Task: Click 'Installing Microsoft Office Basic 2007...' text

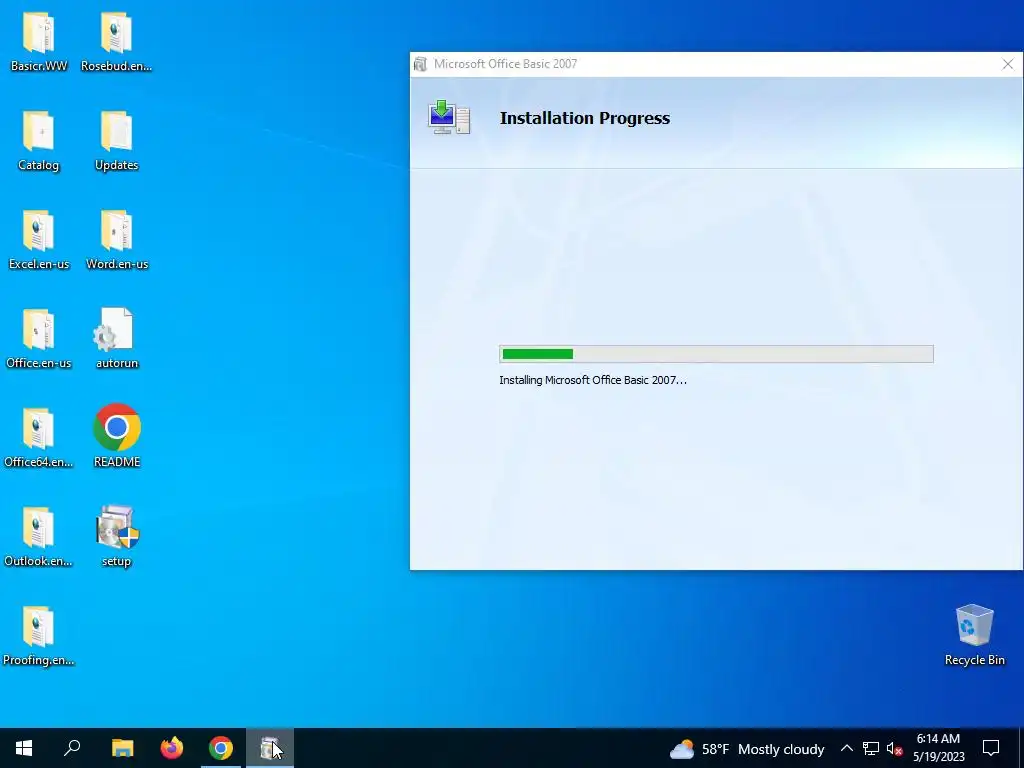Action: pyautogui.click(x=593, y=380)
